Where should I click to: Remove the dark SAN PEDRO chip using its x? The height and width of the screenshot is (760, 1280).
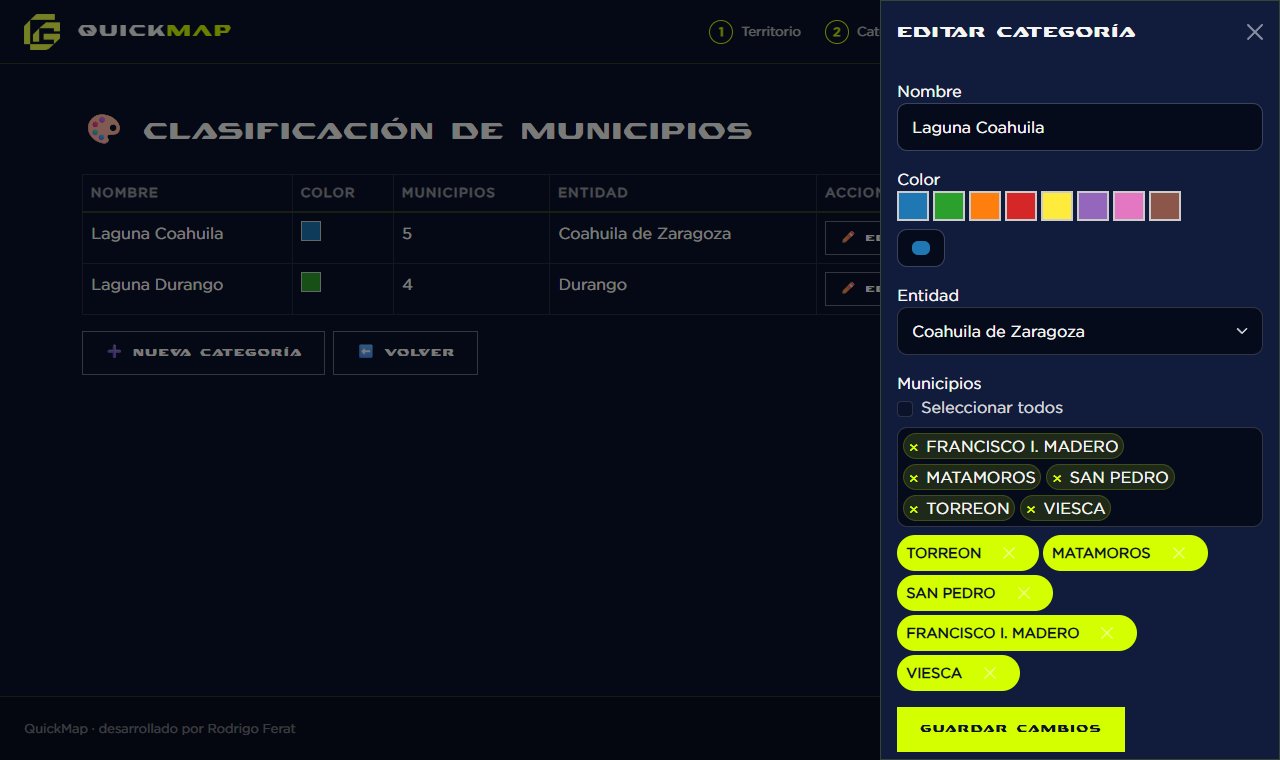[x=1057, y=478]
